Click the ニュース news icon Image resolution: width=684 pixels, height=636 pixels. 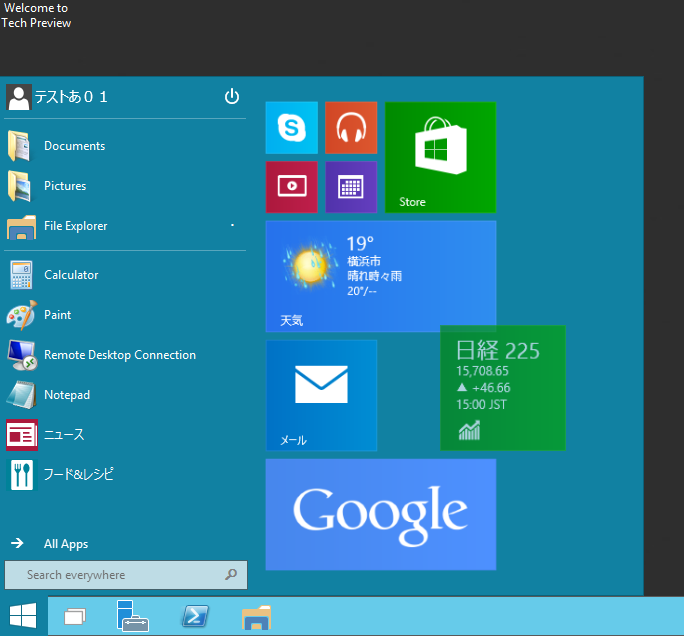coord(22,435)
